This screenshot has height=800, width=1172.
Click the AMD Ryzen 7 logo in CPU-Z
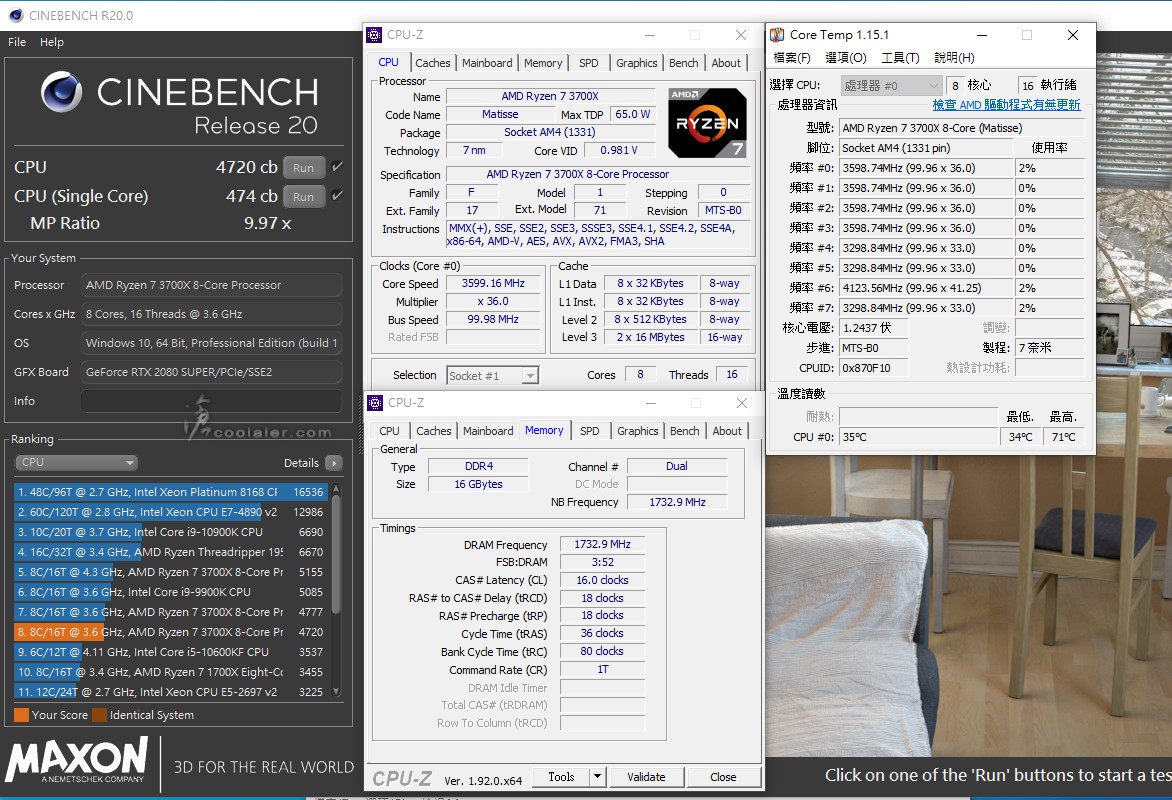[707, 123]
